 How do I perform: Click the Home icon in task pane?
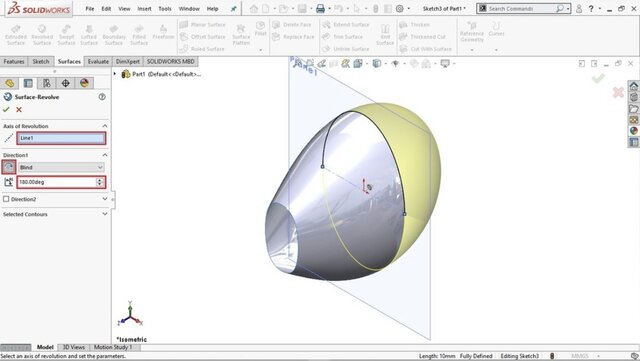point(633,86)
